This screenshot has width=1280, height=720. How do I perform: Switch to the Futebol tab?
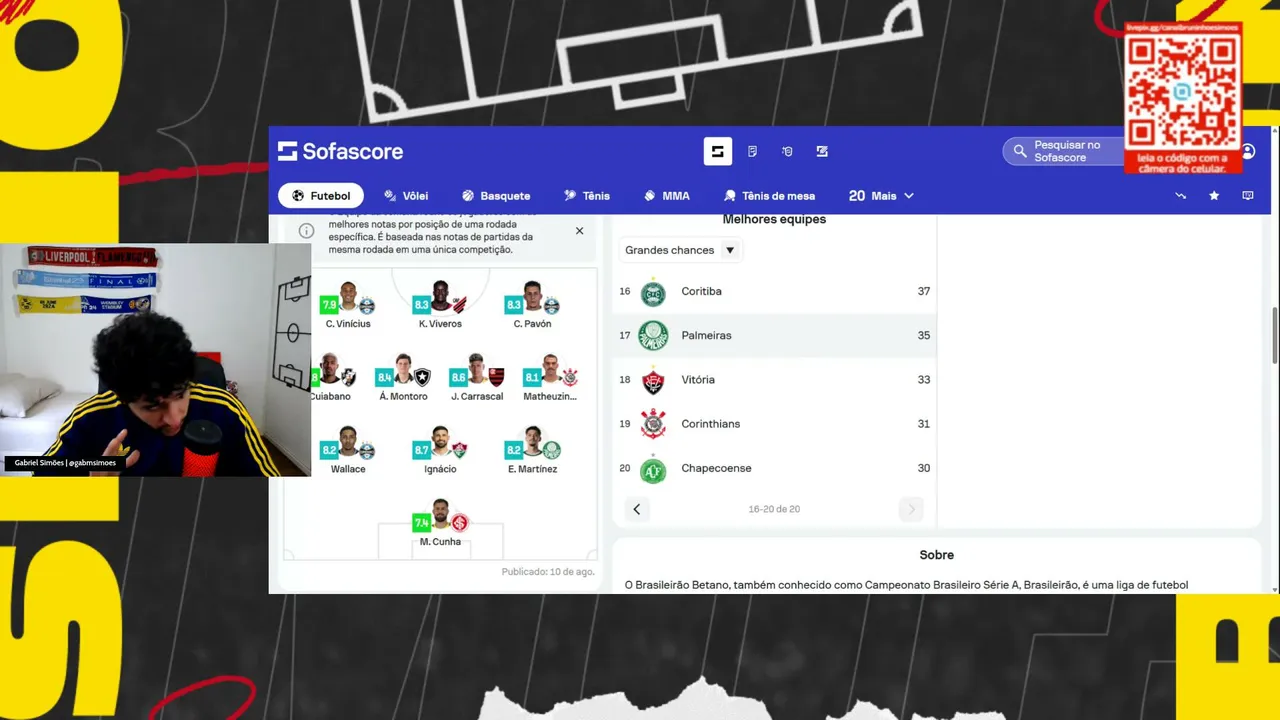(x=321, y=196)
